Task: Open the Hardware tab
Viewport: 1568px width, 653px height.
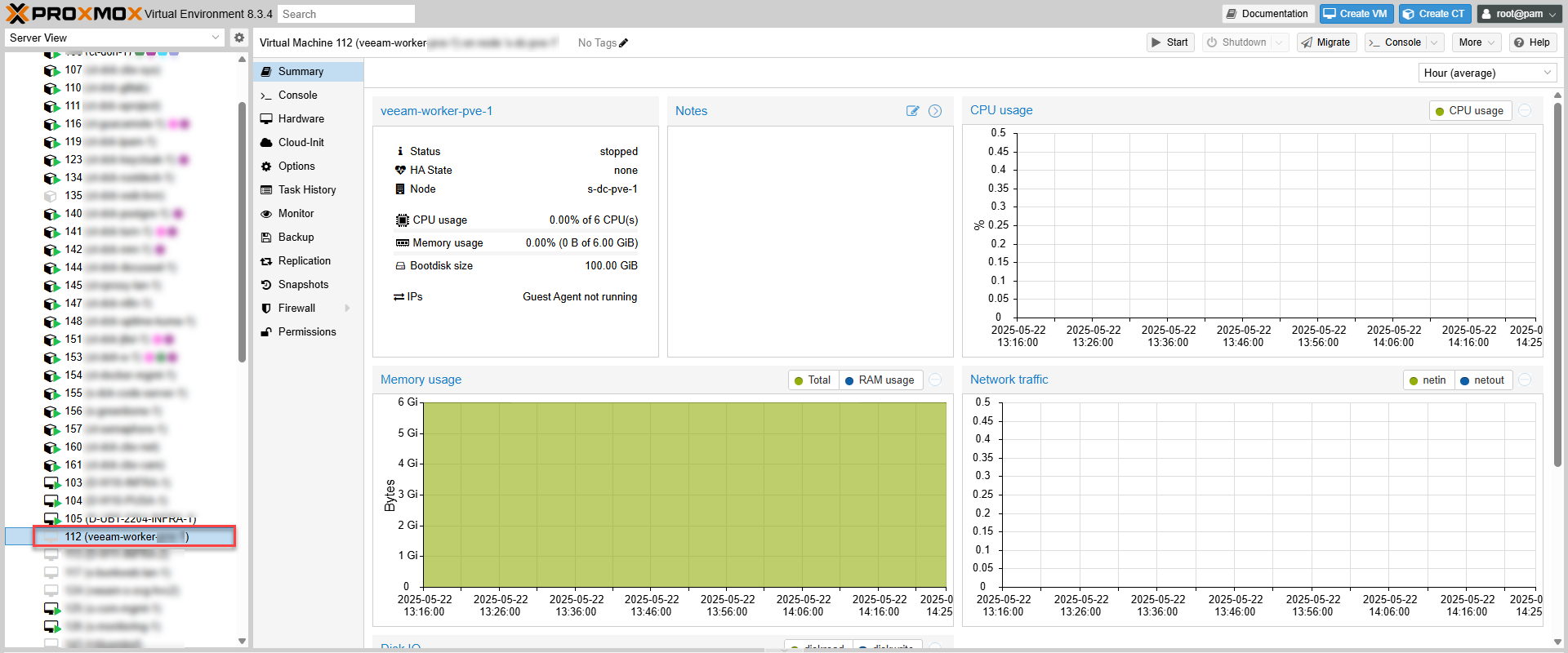Action: [308, 119]
